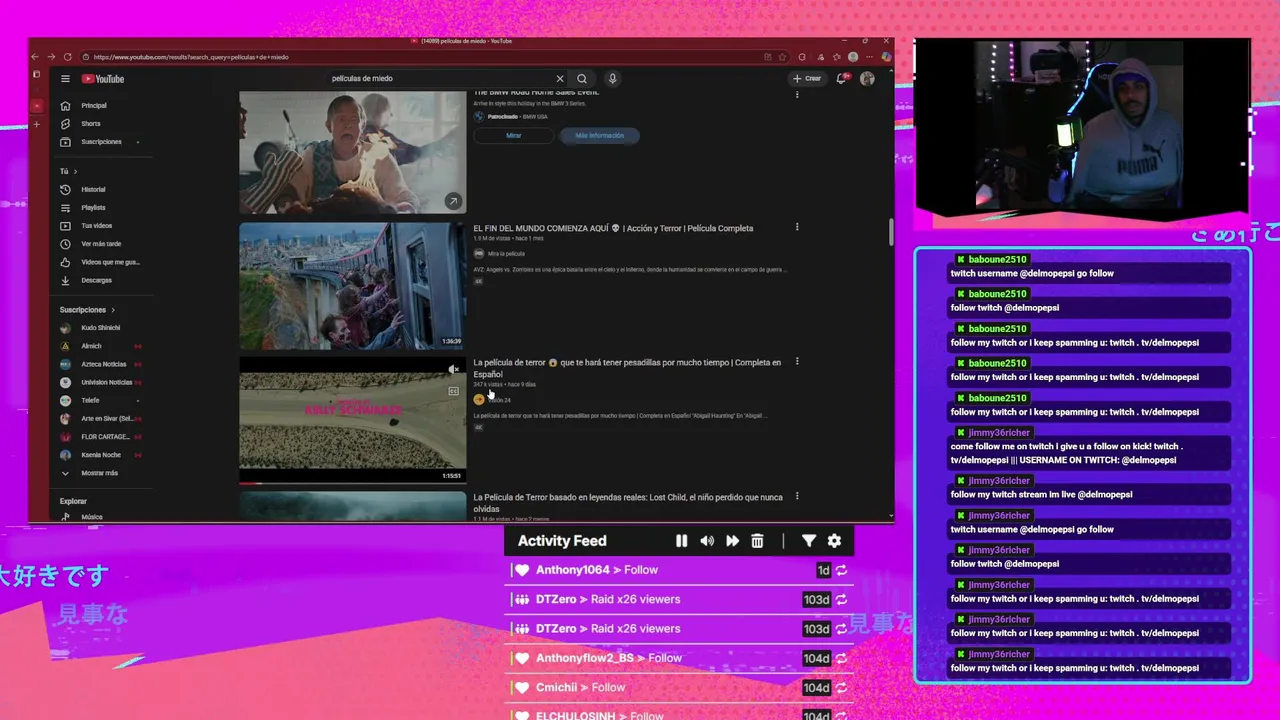Click the YouTube results page scrollbar

click(891, 231)
